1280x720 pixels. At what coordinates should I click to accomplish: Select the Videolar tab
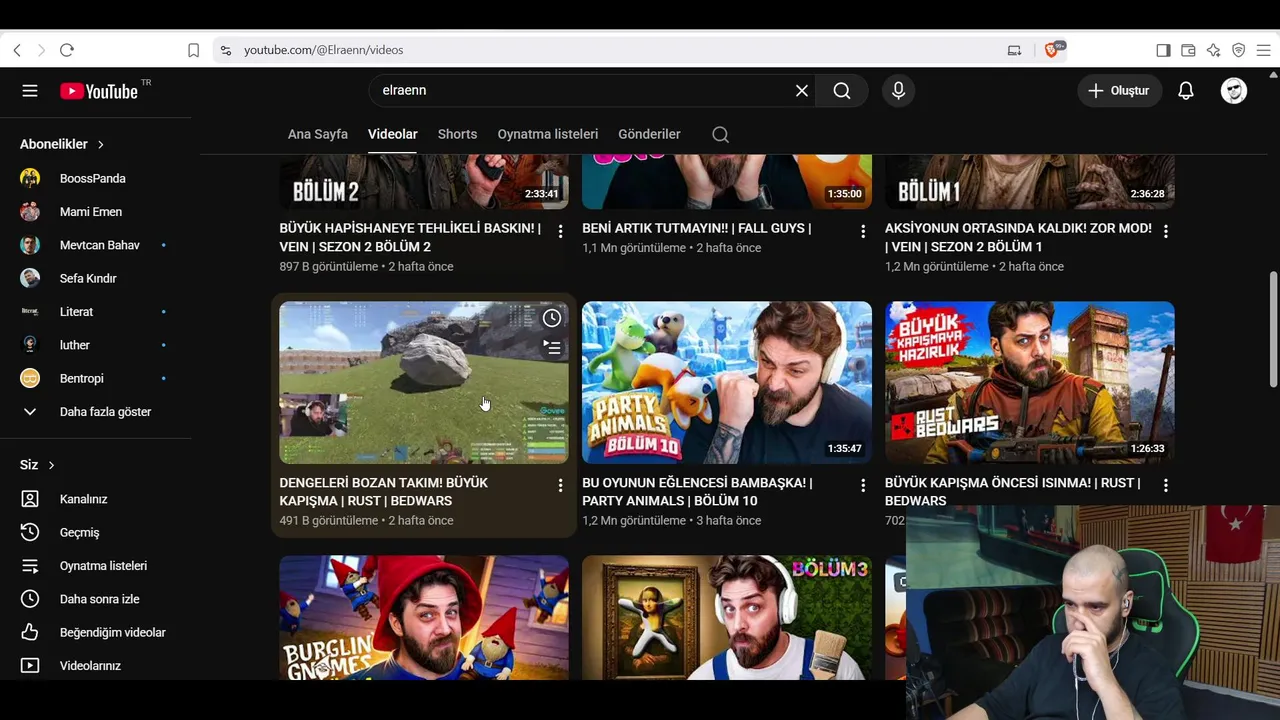click(x=393, y=134)
